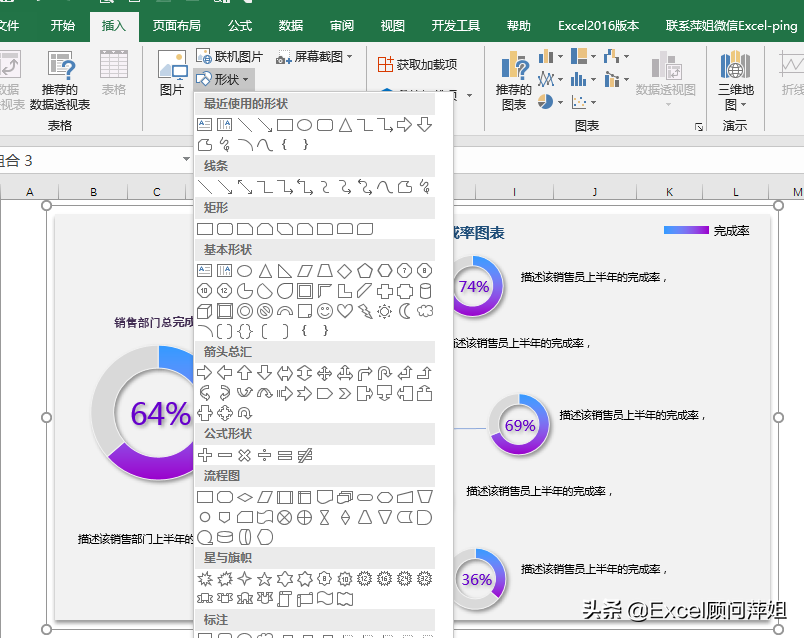The image size is (804, 638).
Task: Click 推荐的数据透视表 Recommended PivotTables
Action: 60,80
